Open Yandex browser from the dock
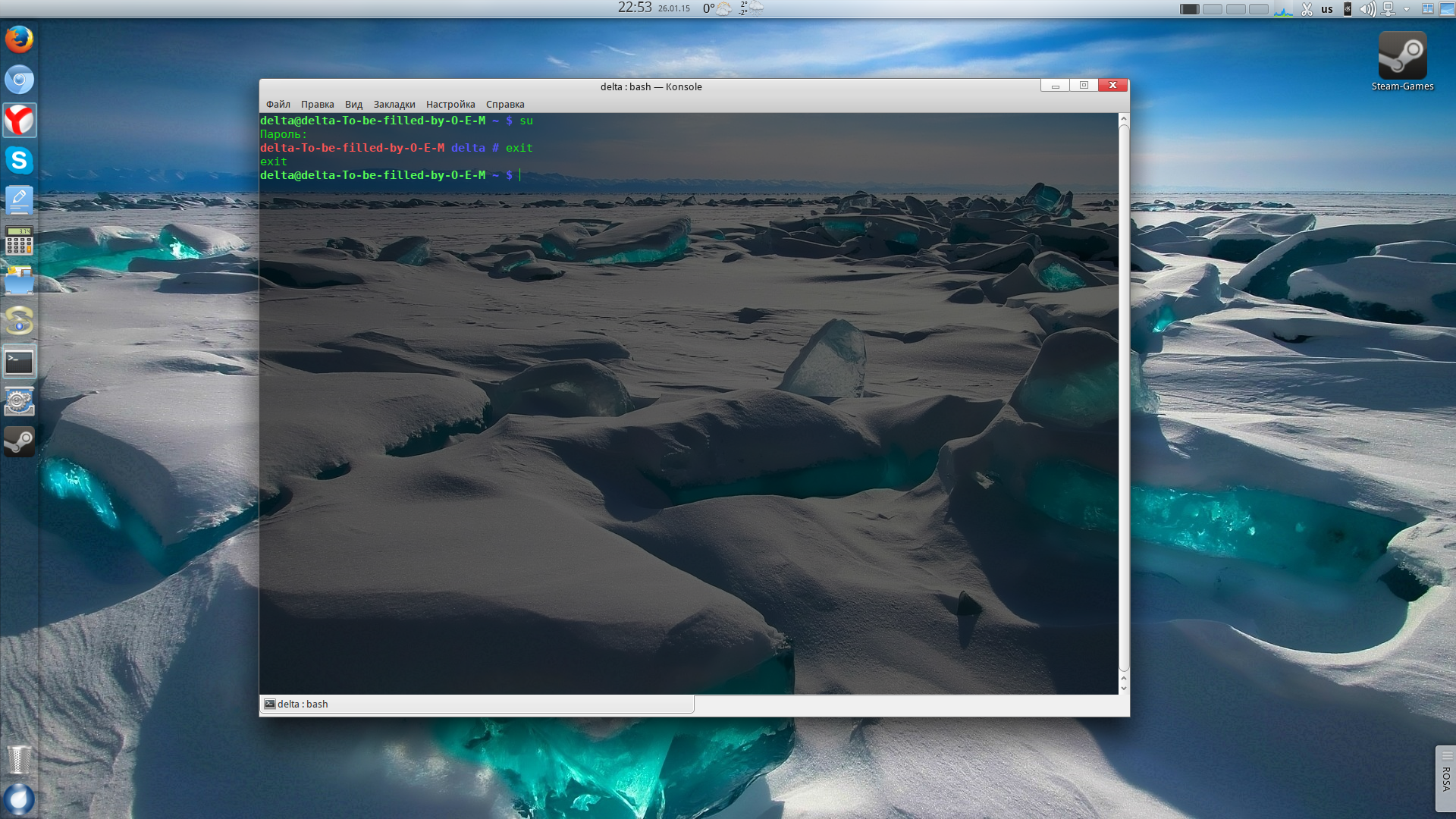 [x=19, y=120]
